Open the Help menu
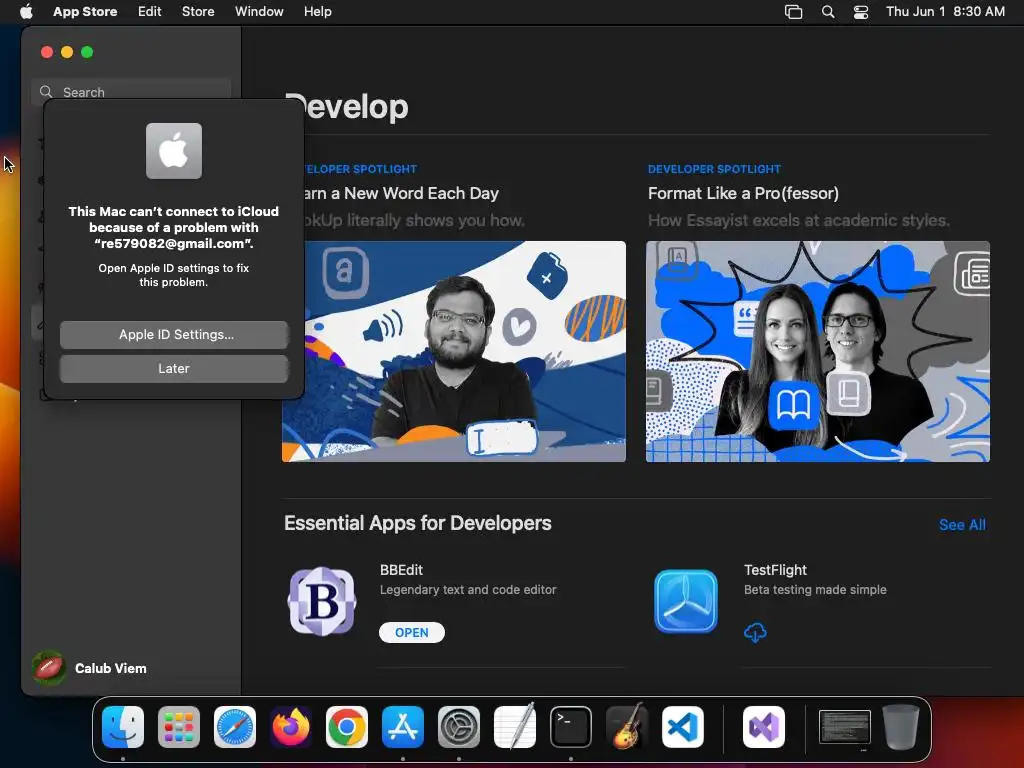This screenshot has height=768, width=1024. [317, 11]
